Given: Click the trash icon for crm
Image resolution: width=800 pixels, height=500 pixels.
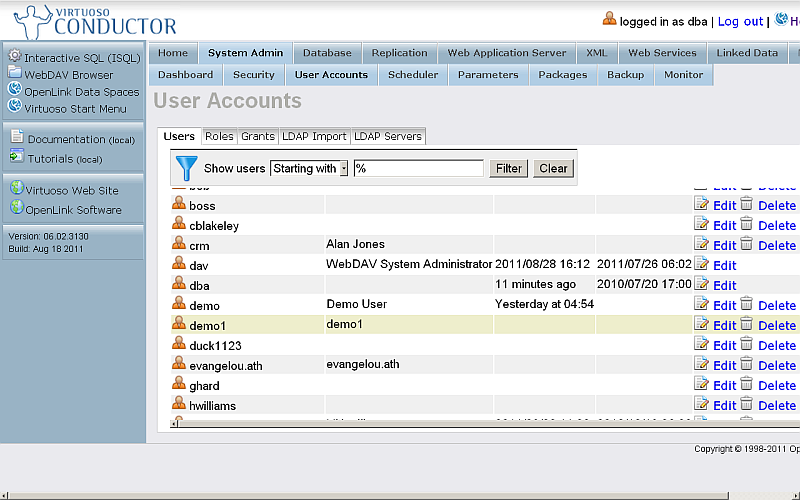Looking at the screenshot, I should point(746,243).
